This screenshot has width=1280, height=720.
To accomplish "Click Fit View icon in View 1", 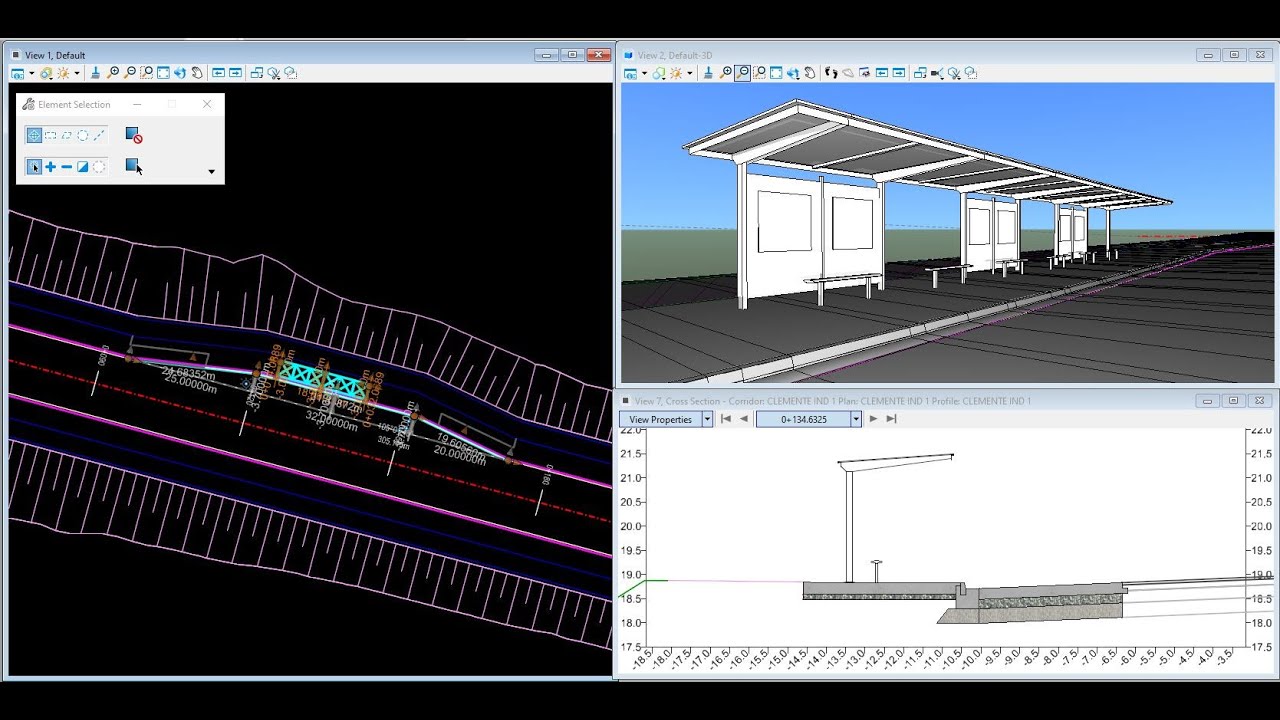I will pos(163,73).
